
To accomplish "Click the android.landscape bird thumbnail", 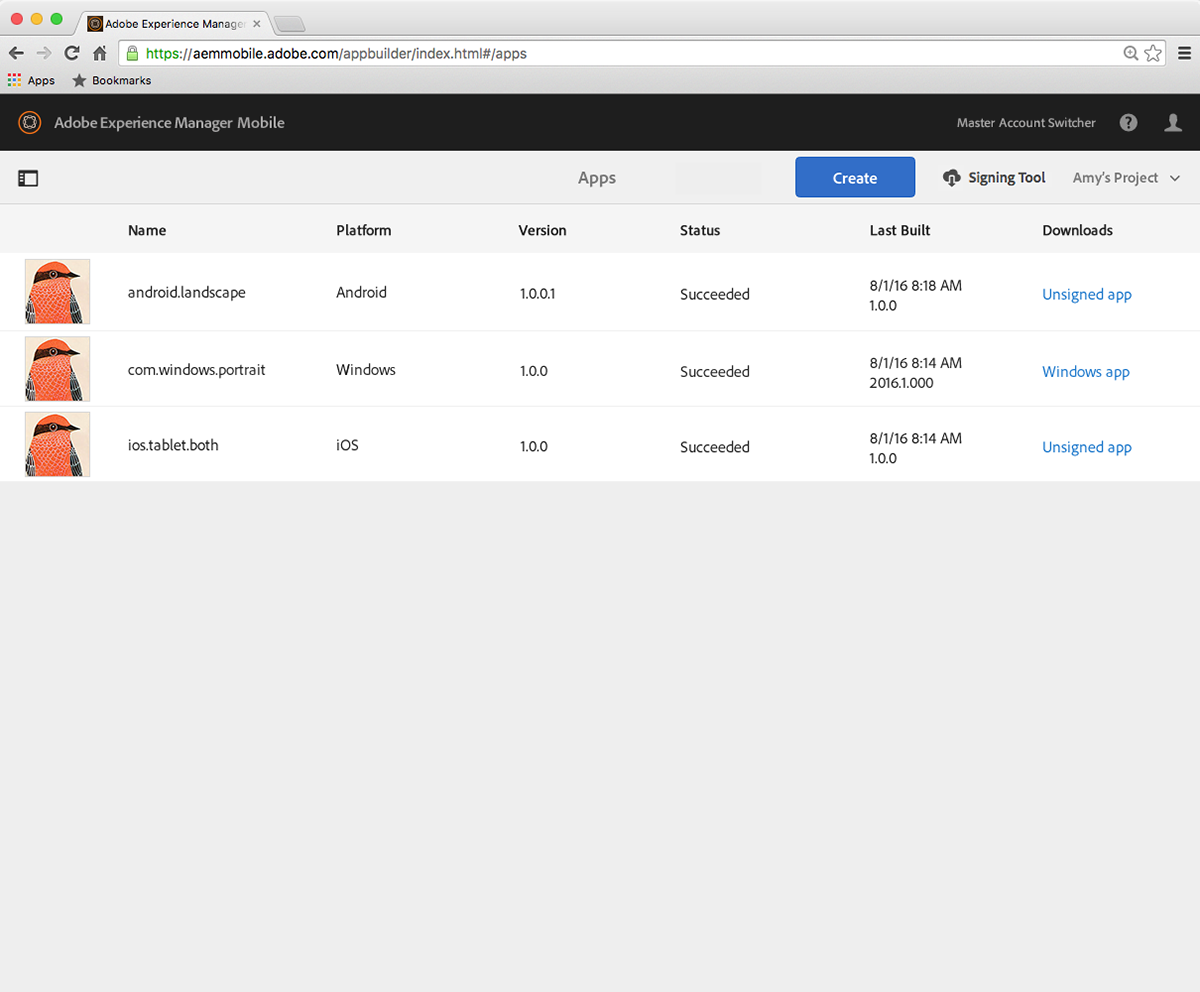I will (57, 292).
